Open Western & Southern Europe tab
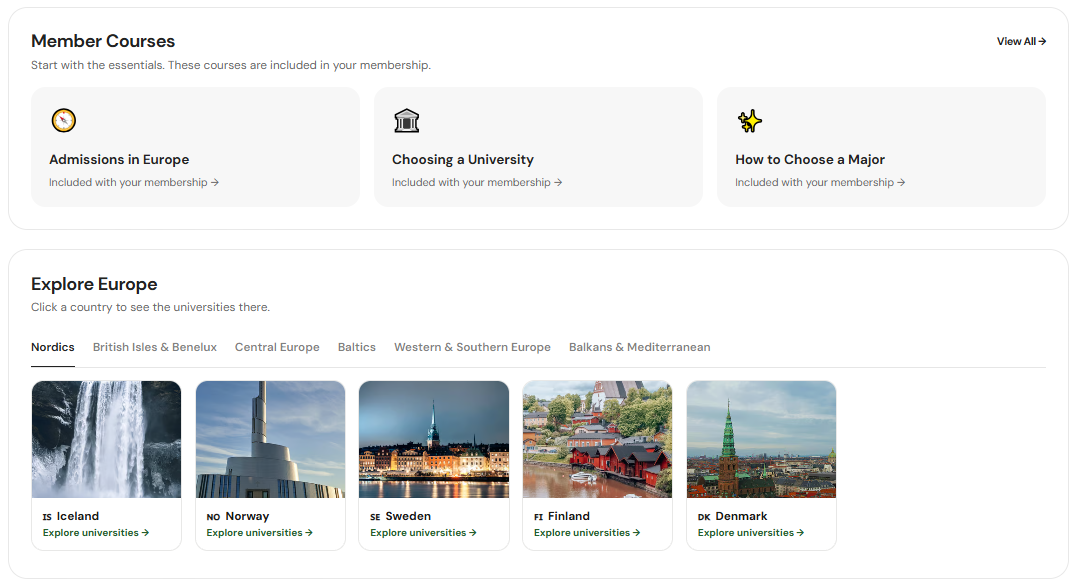1080x588 pixels. pyautogui.click(x=472, y=347)
